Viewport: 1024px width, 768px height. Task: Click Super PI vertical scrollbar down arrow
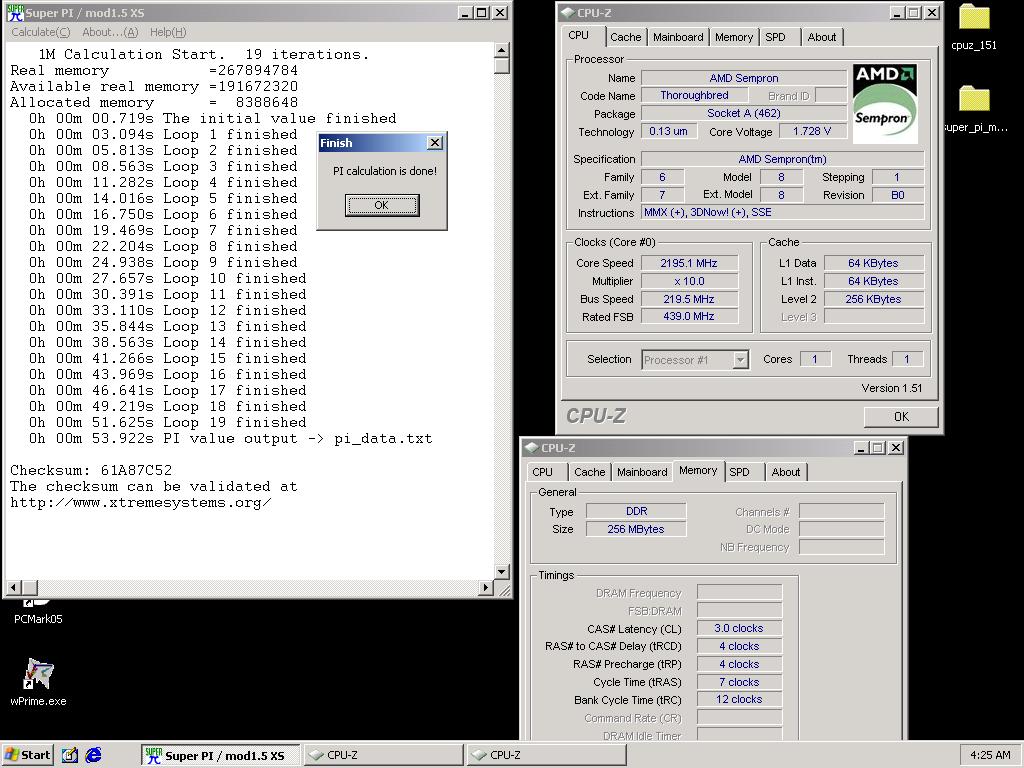coord(502,571)
